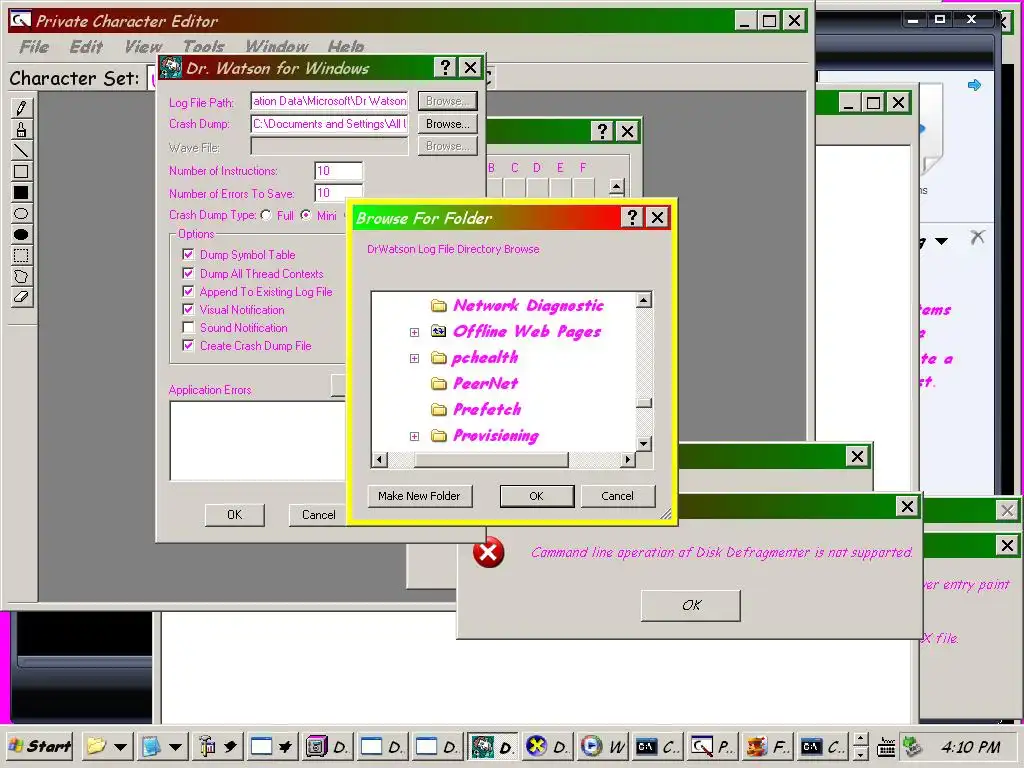The width and height of the screenshot is (1024, 768).
Task: Click OK on Disk Defragmenter error message
Action: (x=691, y=605)
